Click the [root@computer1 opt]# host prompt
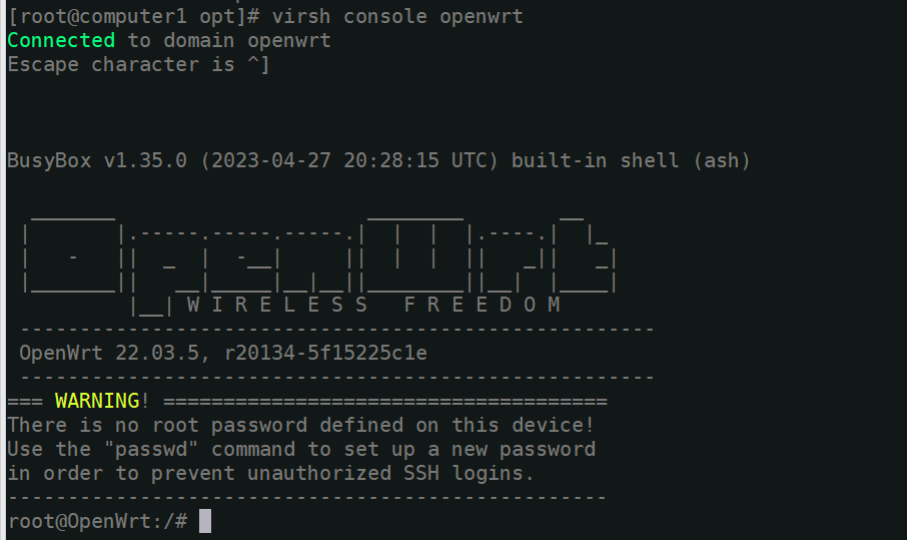908x540 pixels. coord(133,16)
